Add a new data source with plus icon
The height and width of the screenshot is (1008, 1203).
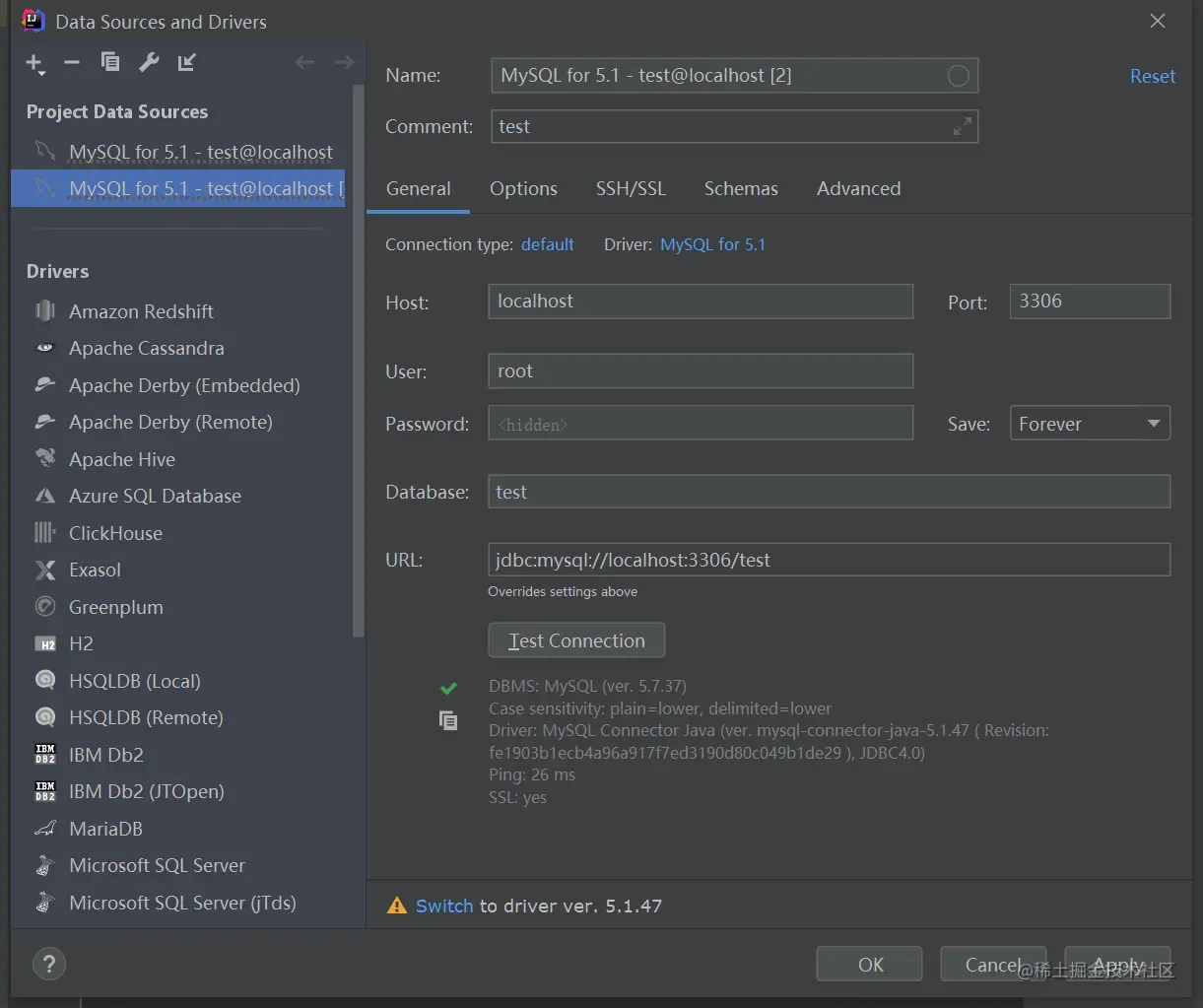tap(34, 63)
